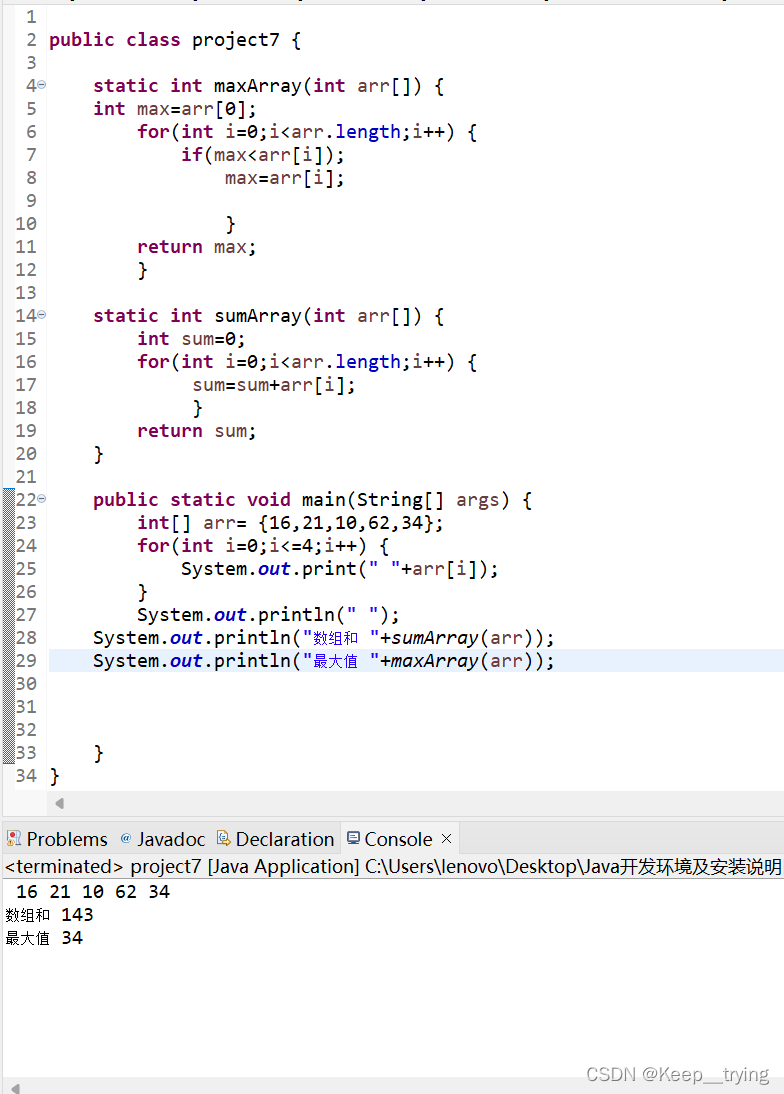Click the terminated project7 console header
This screenshot has width=784, height=1094.
point(393,867)
